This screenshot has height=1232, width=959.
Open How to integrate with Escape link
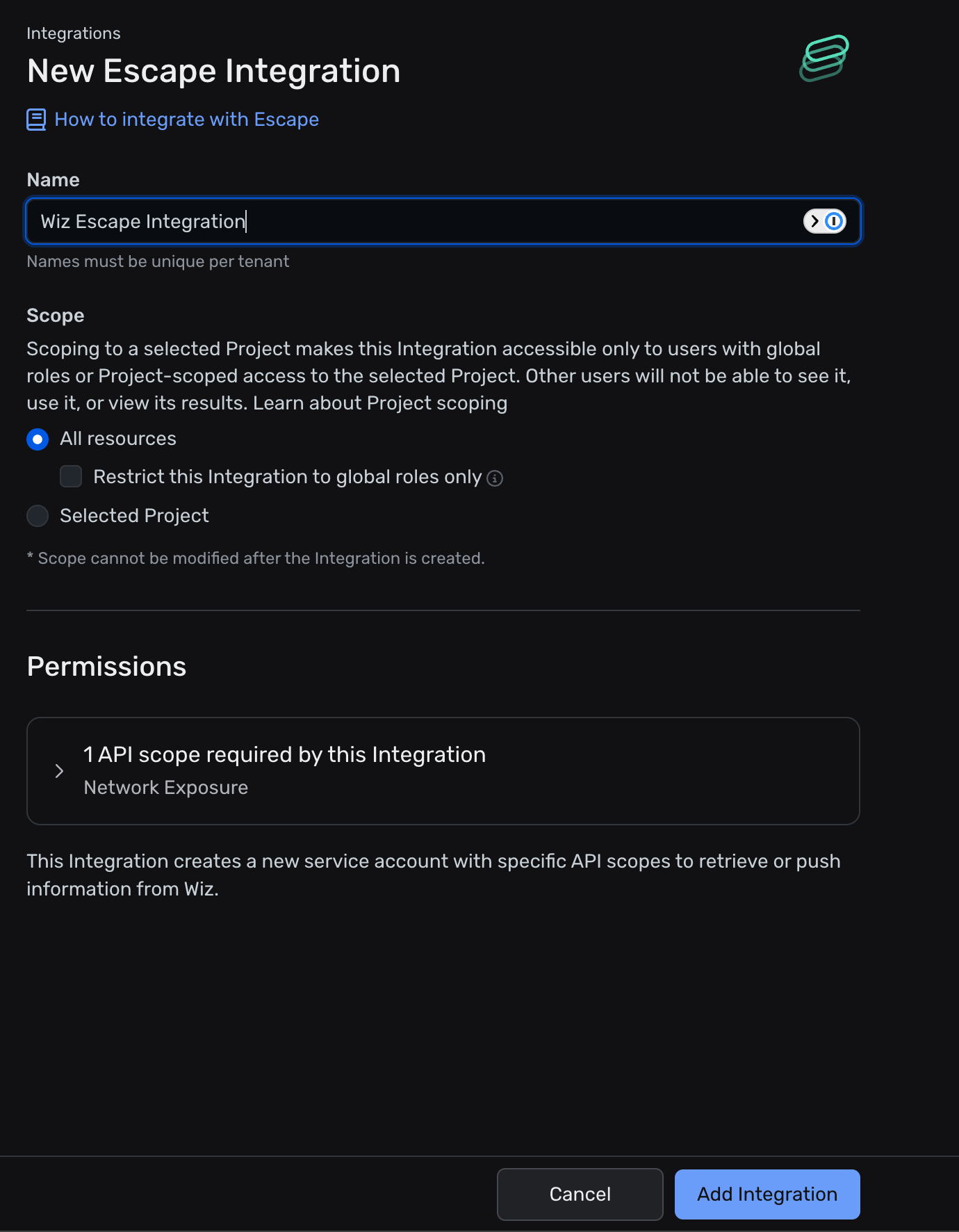click(x=186, y=120)
